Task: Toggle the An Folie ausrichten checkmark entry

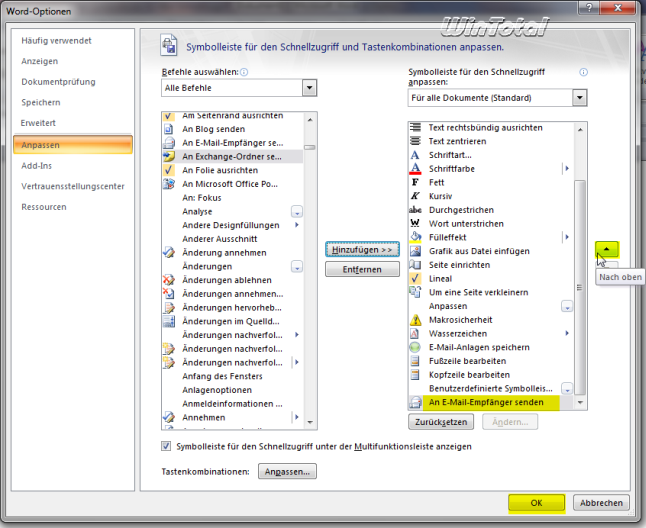Action: coord(232,170)
